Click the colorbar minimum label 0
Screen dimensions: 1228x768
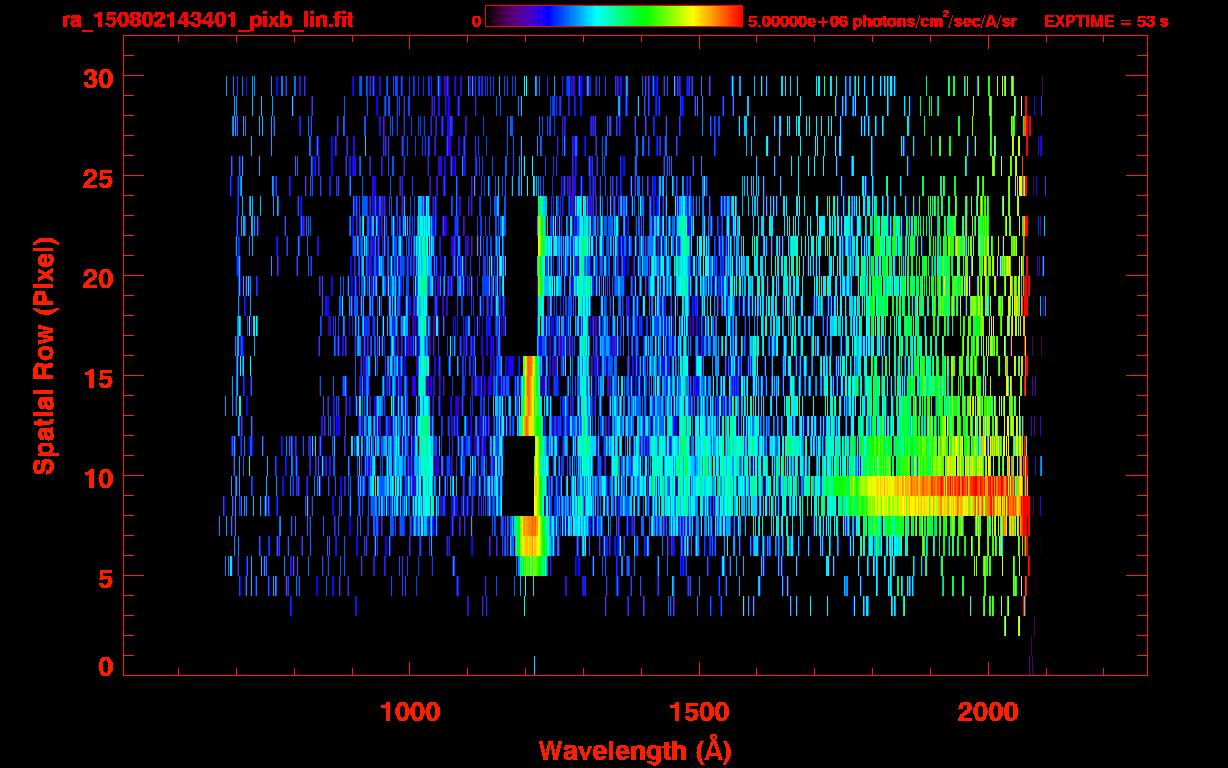[x=476, y=21]
